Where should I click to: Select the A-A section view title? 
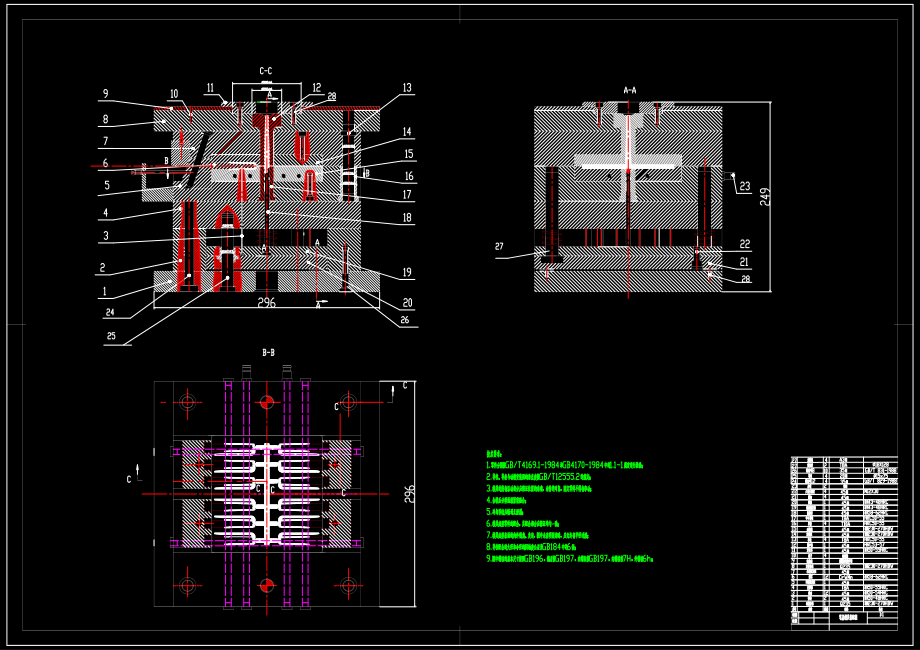click(630, 90)
